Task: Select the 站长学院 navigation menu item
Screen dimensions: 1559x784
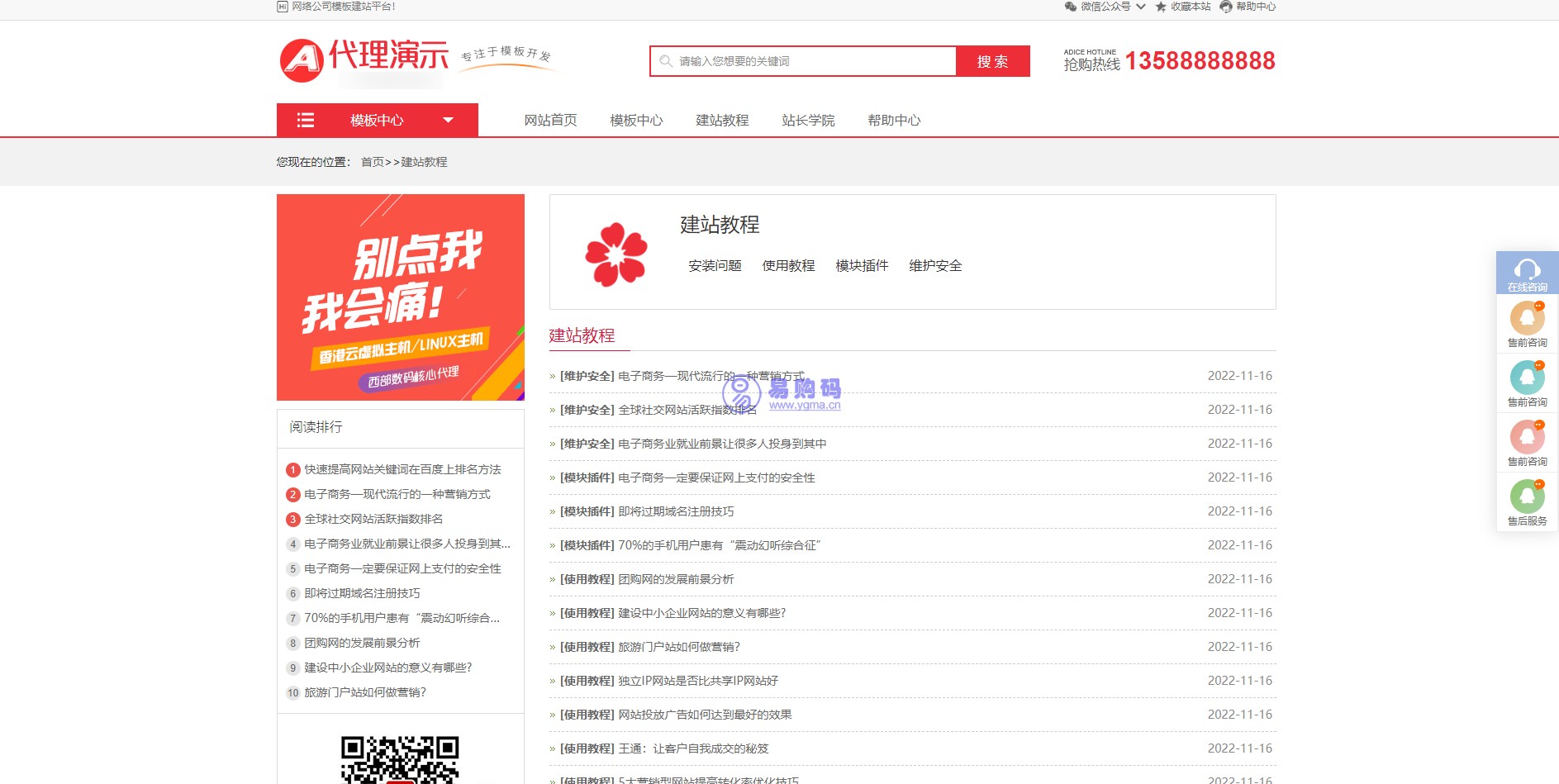Action: click(x=808, y=120)
